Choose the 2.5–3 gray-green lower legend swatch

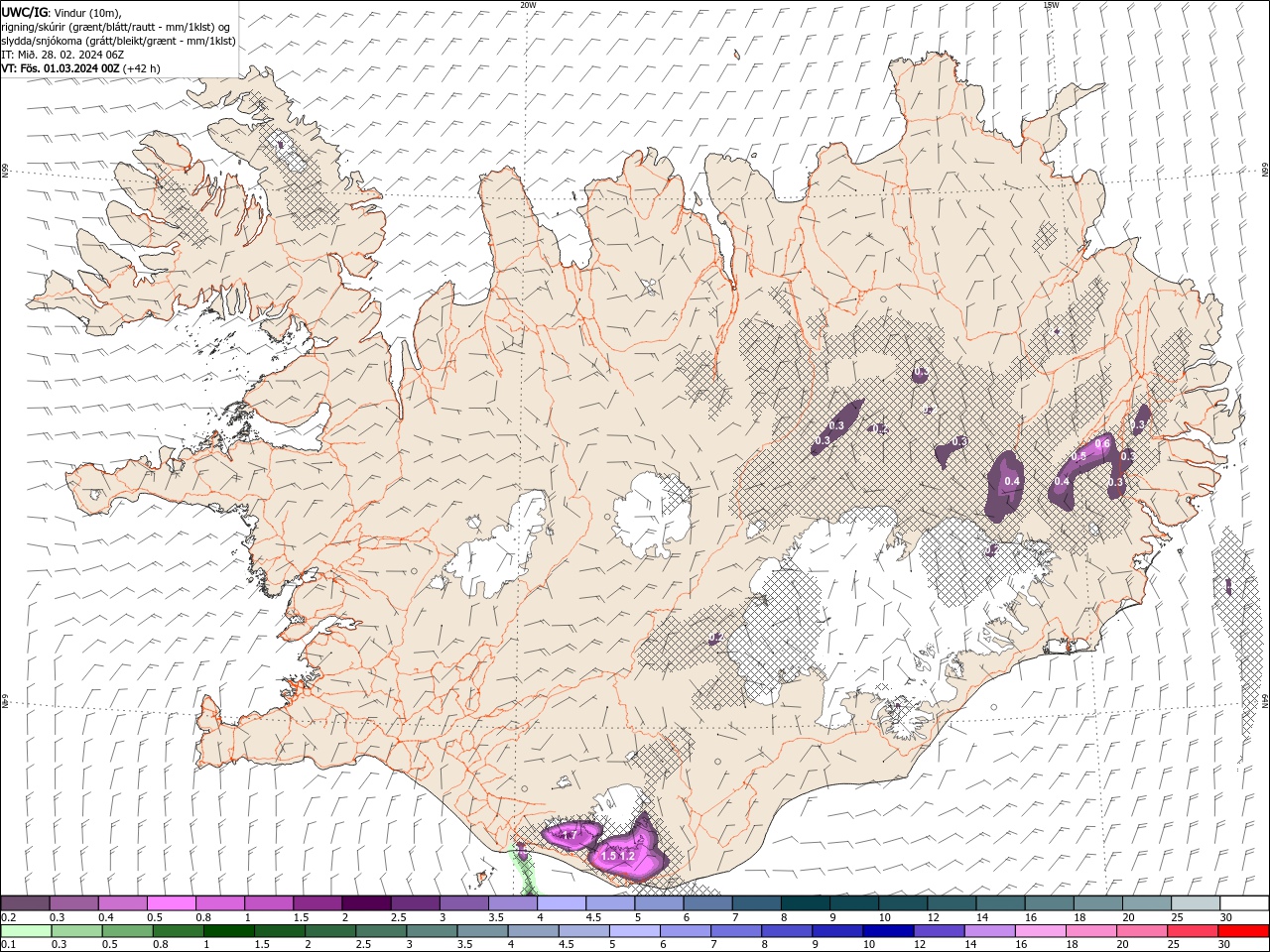point(380,931)
